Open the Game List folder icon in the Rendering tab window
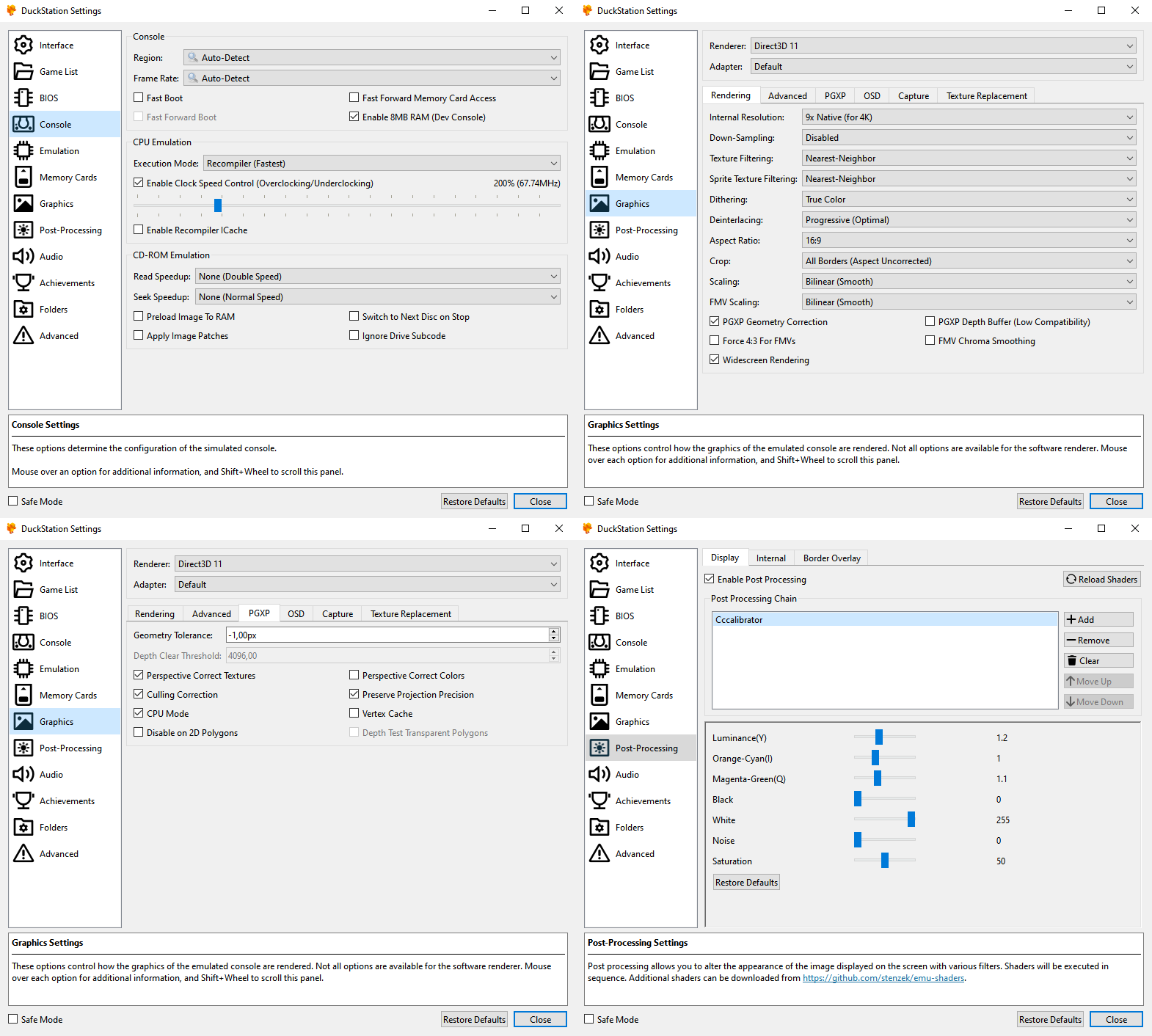Viewport: 1152px width, 1036px height. coord(599,72)
